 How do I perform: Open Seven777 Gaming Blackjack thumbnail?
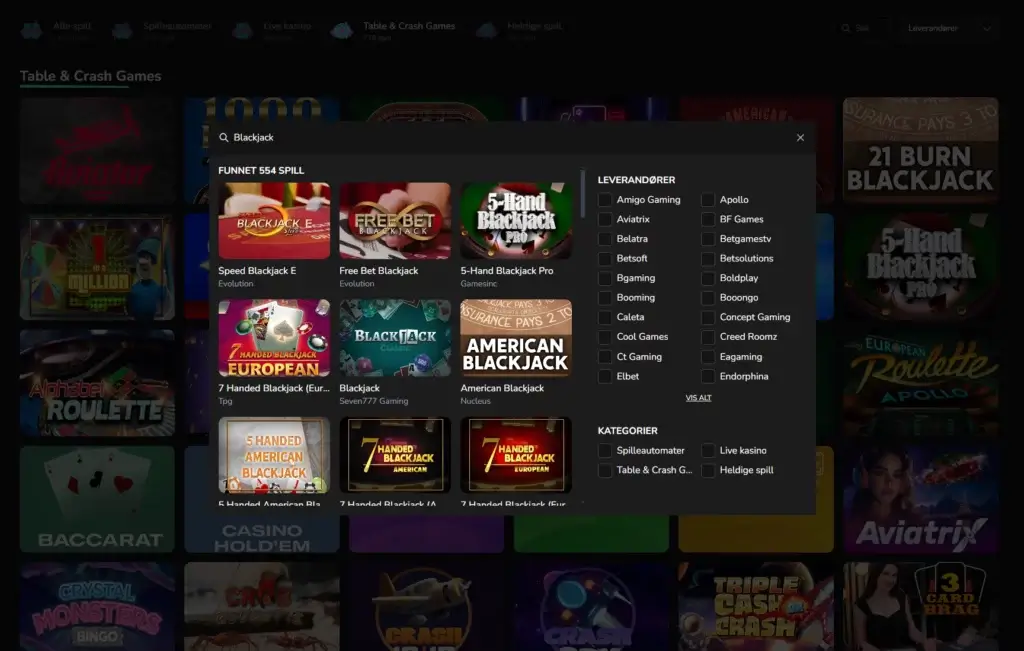[395, 338]
